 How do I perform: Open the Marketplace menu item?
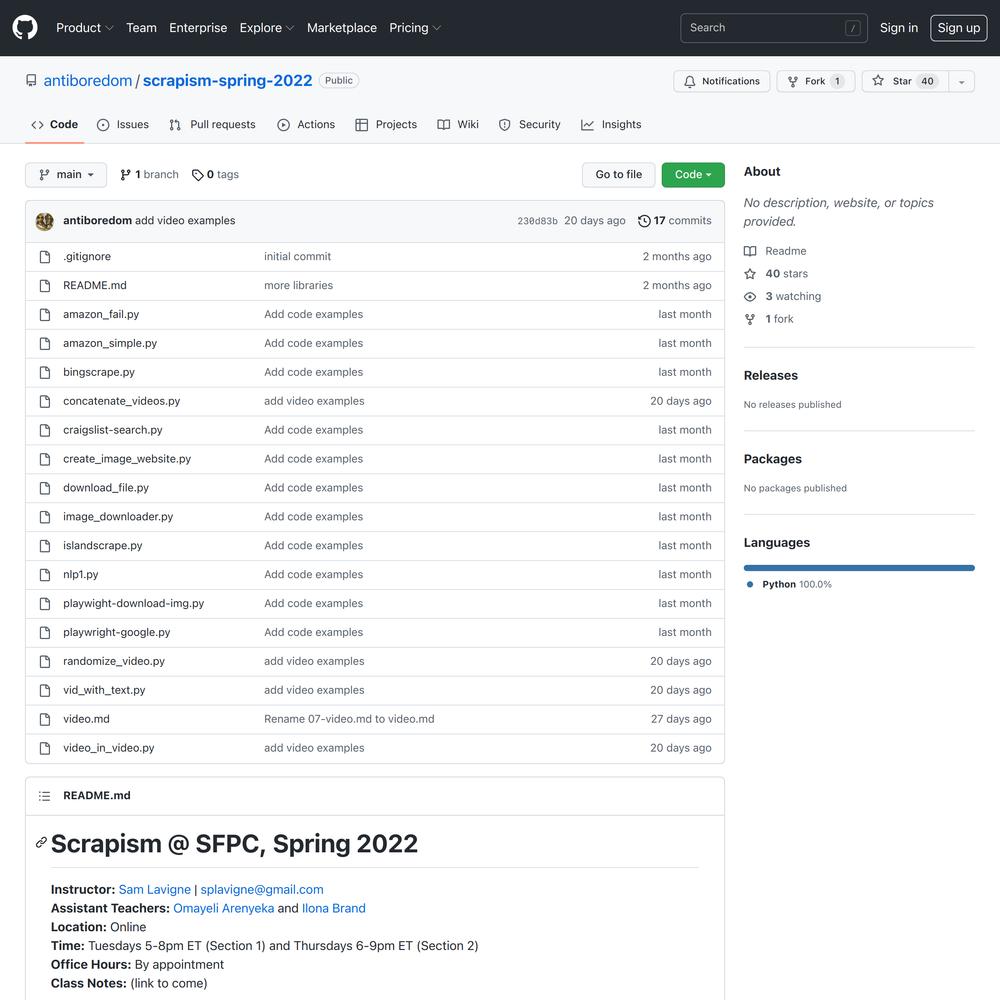342,27
